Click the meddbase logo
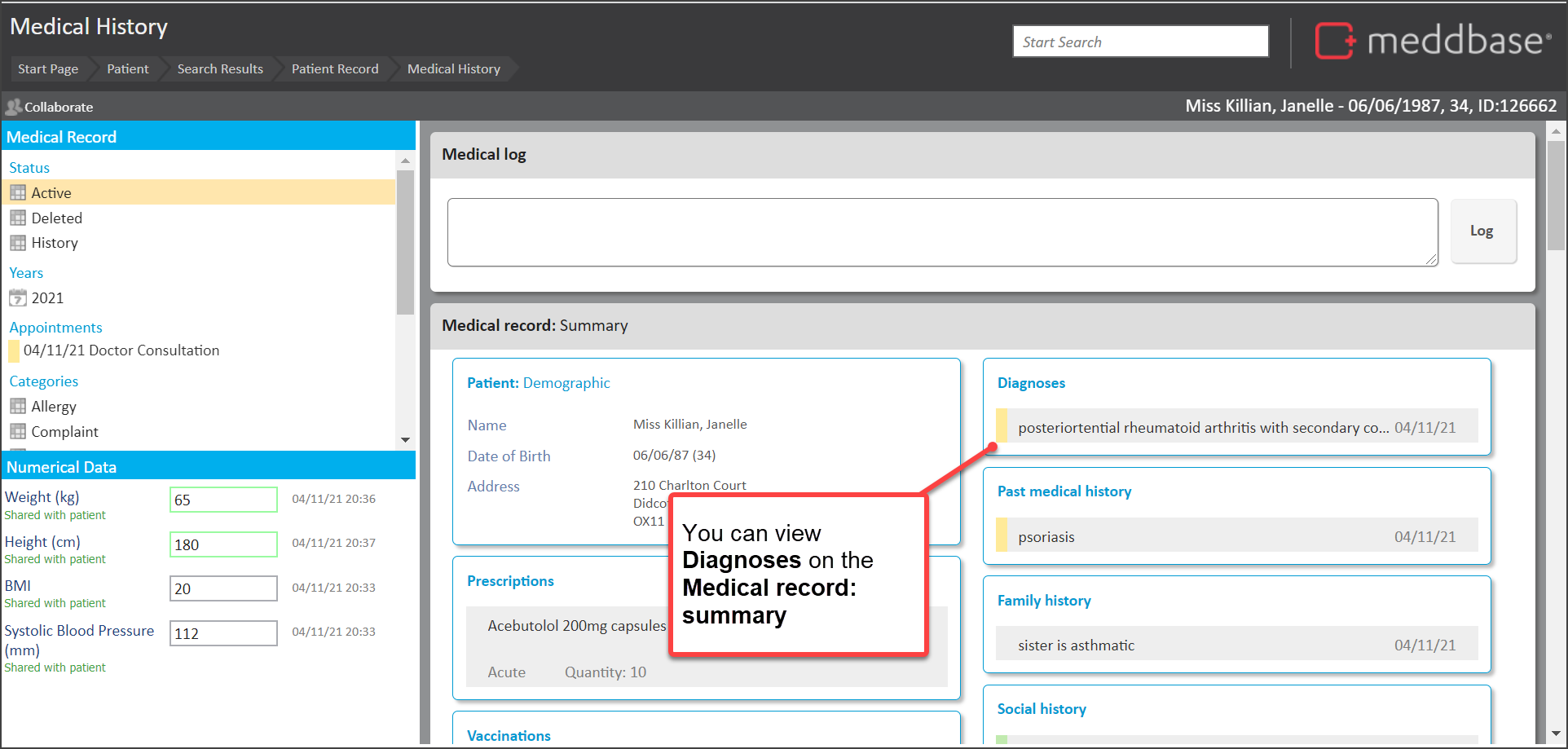This screenshot has width=1568, height=749. point(1432,41)
